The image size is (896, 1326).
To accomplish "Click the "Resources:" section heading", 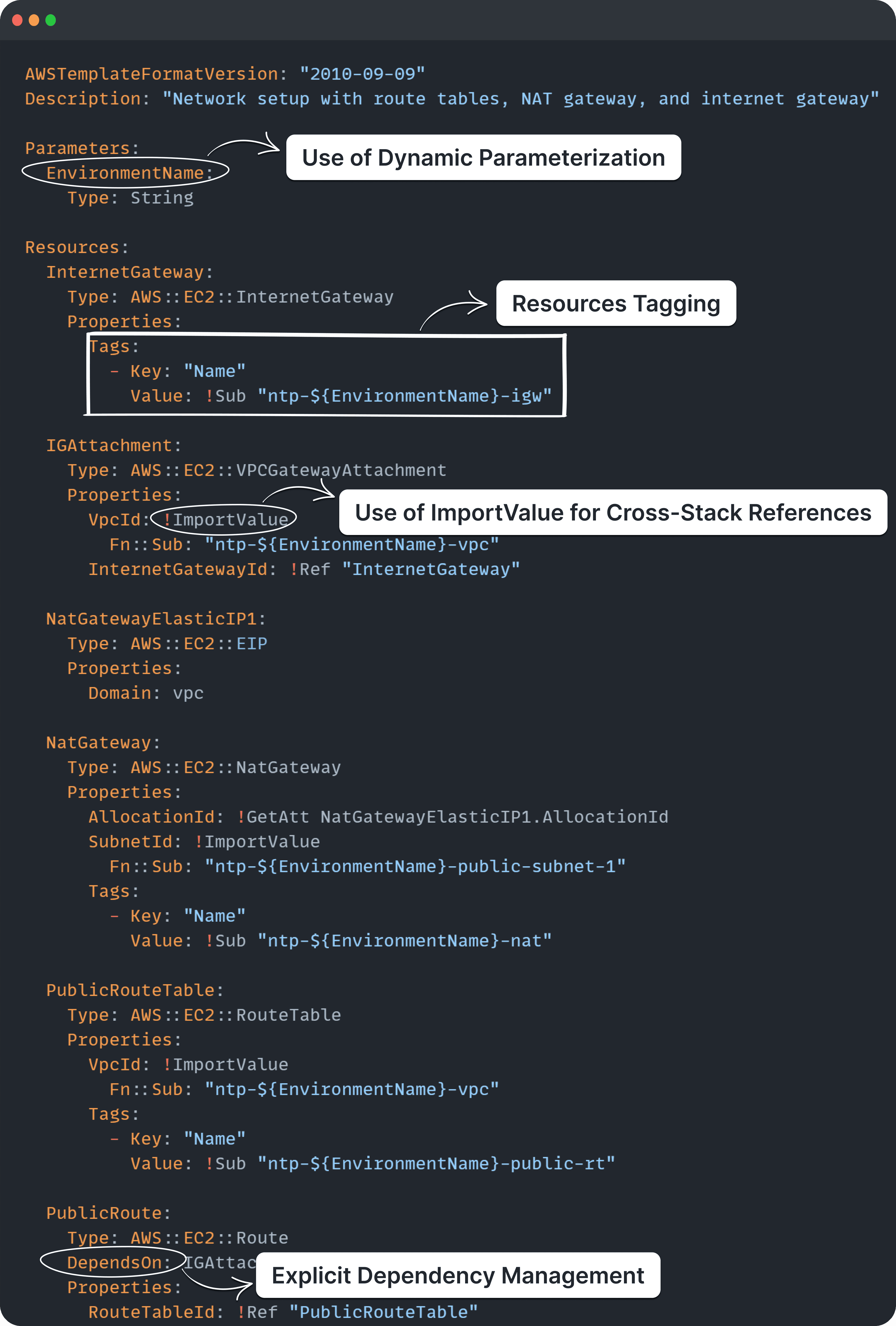I will click(77, 248).
